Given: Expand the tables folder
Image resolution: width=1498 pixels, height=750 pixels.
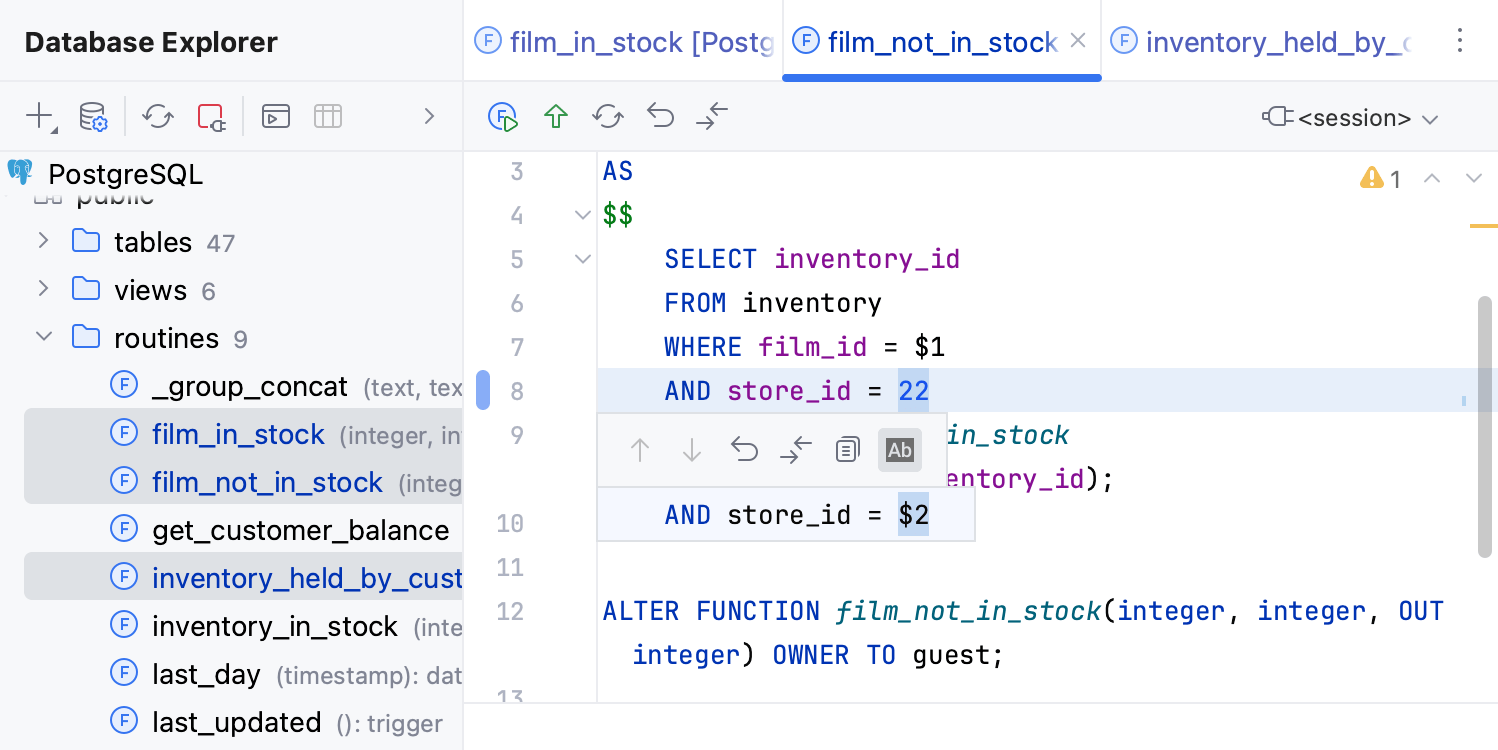Looking at the screenshot, I should [43, 241].
